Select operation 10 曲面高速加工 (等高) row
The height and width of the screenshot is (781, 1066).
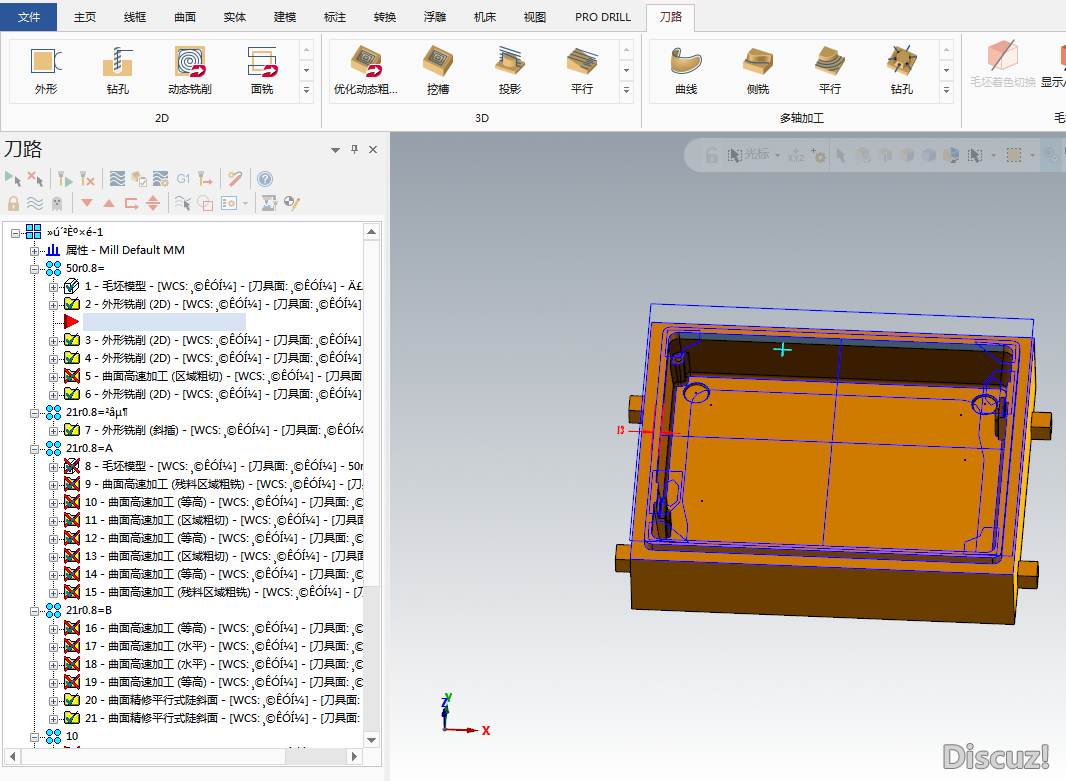pyautogui.click(x=223, y=502)
